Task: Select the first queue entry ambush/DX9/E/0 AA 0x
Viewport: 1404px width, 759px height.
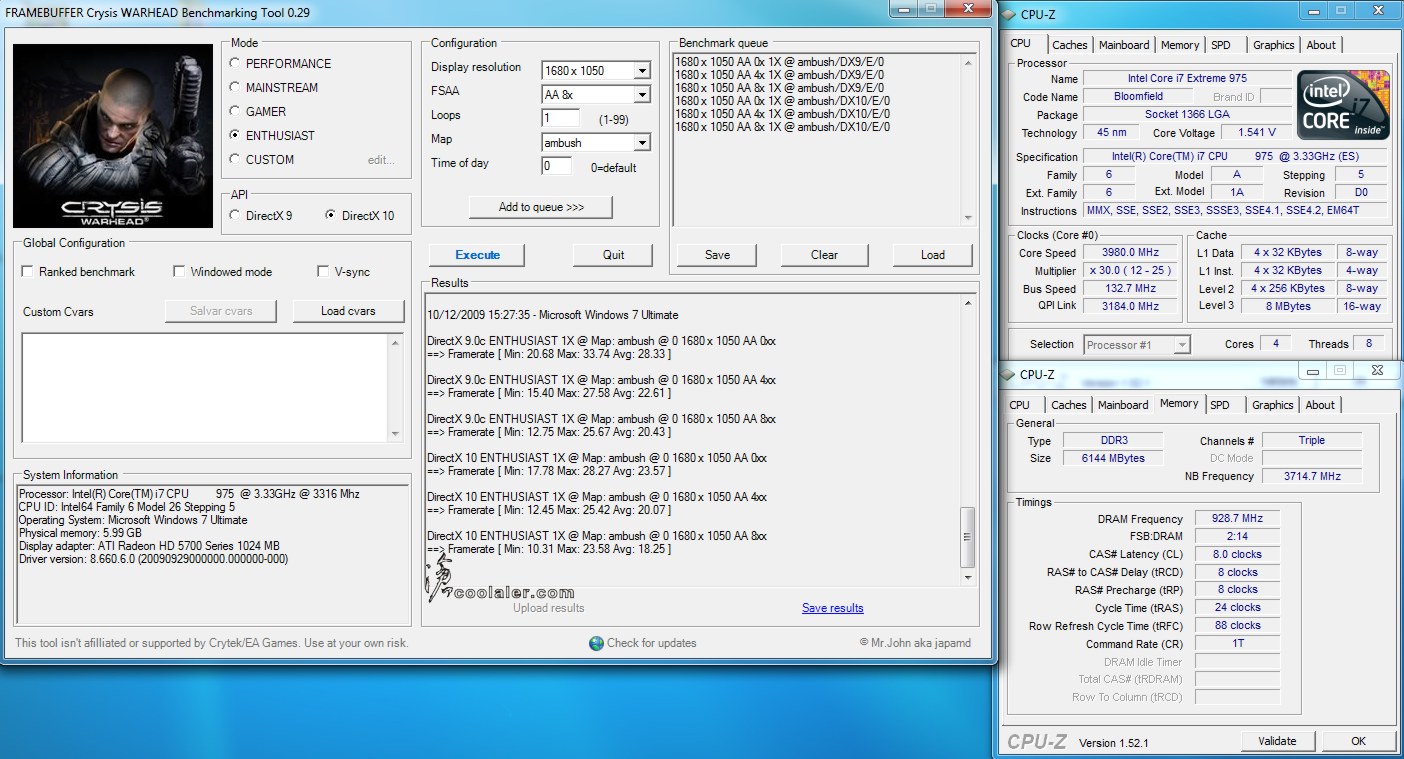Action: point(779,62)
